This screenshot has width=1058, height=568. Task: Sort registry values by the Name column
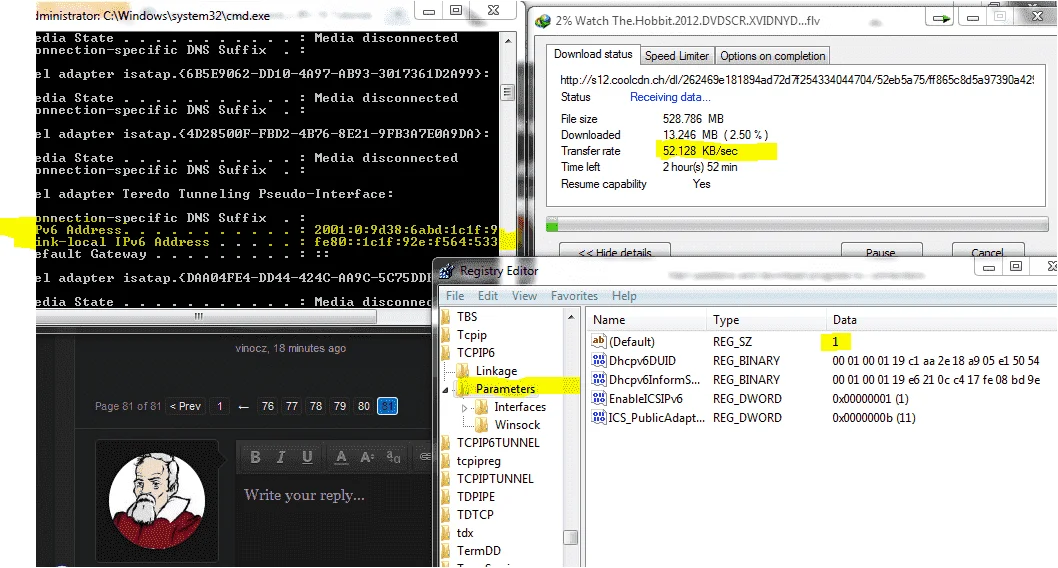click(x=647, y=320)
